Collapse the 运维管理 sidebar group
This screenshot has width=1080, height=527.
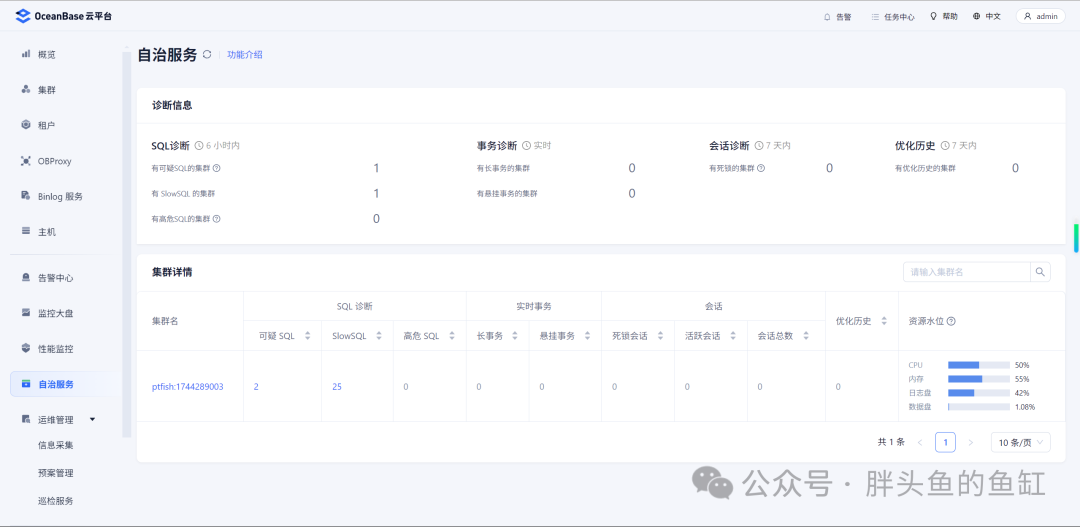92,420
